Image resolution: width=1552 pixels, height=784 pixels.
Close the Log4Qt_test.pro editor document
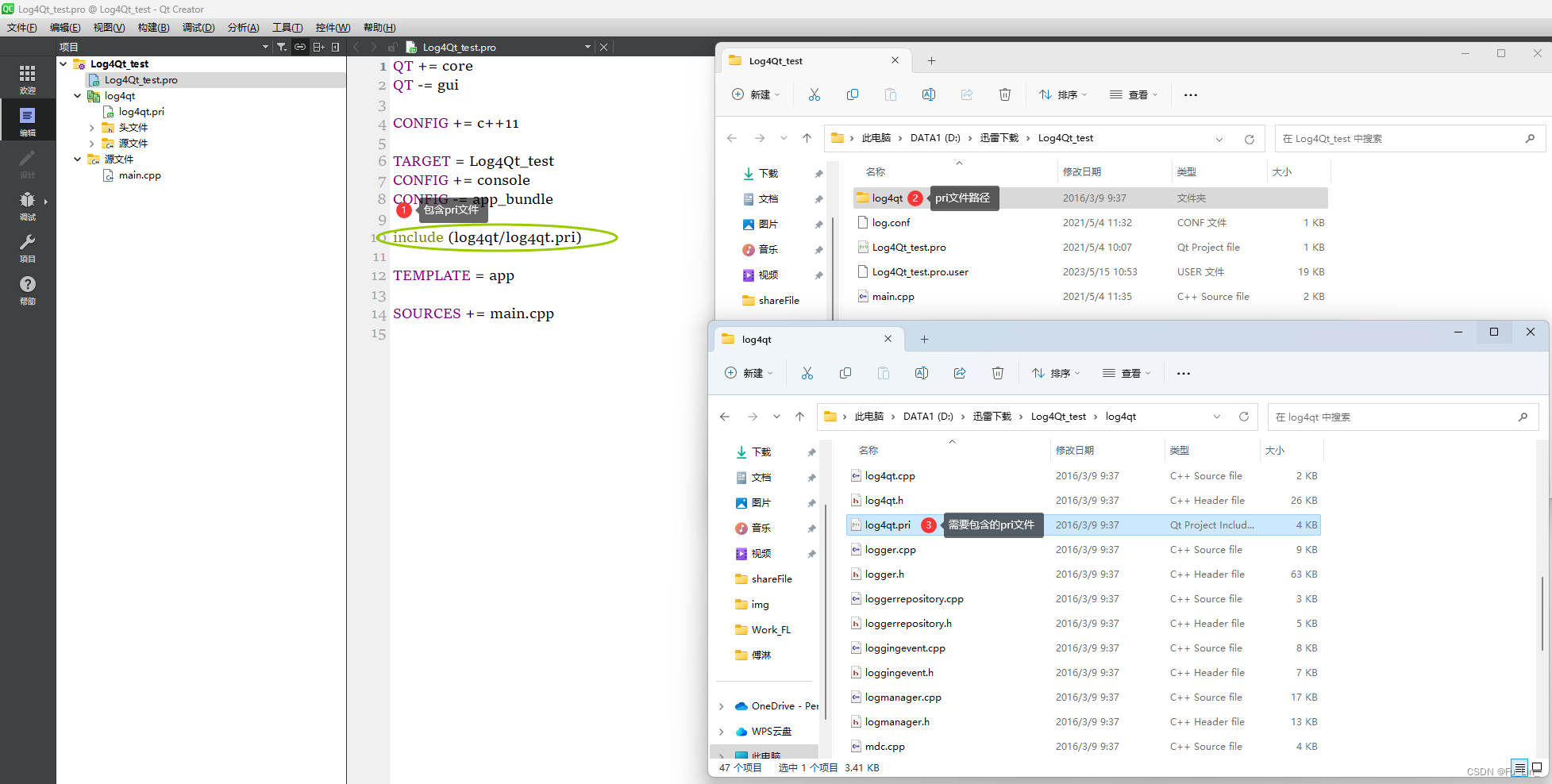[604, 47]
